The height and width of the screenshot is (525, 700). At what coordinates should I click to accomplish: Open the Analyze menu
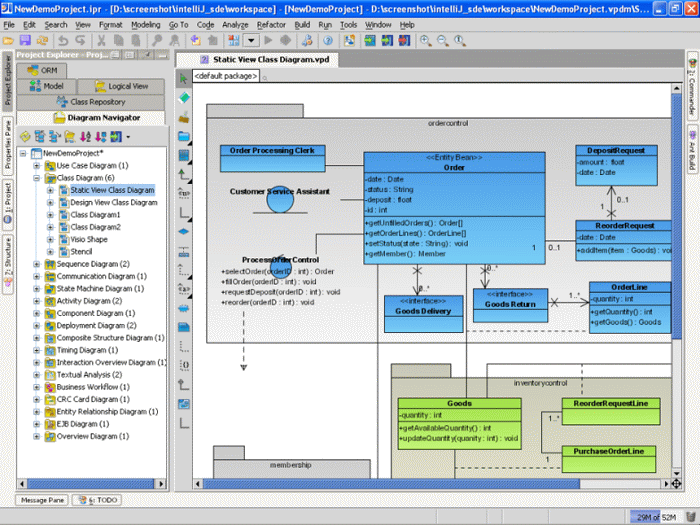click(235, 25)
